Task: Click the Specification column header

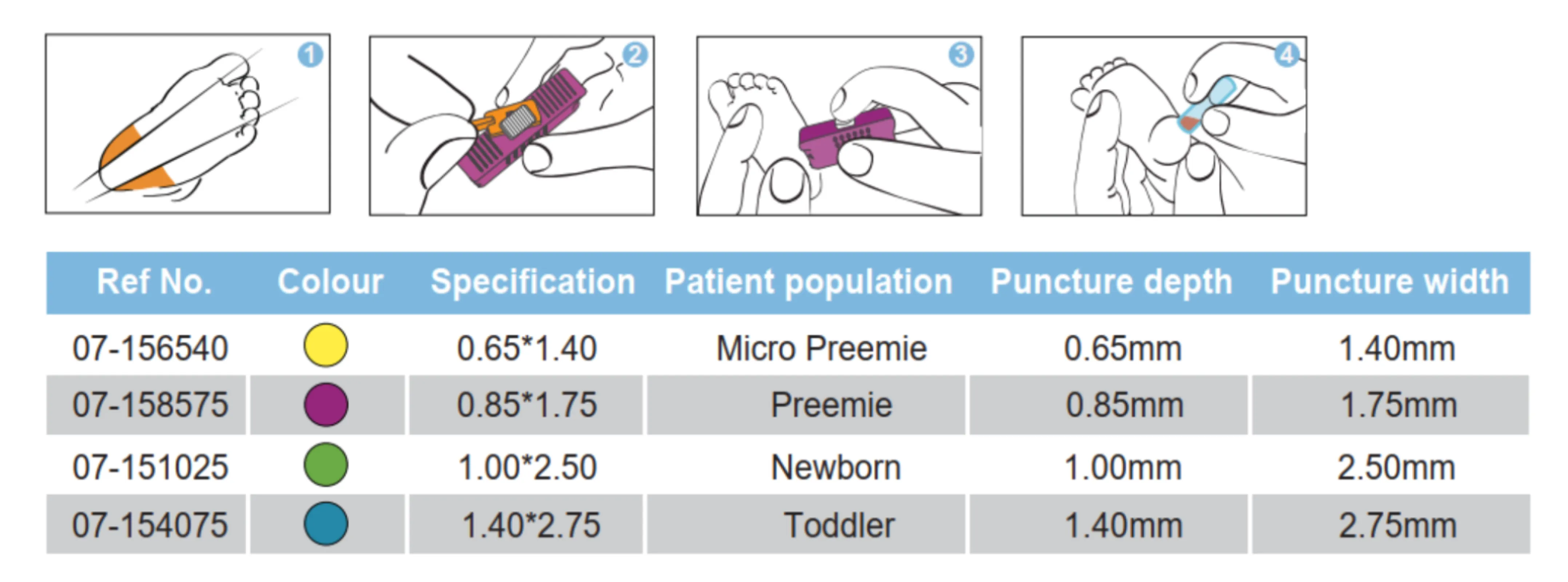Action: pos(533,282)
